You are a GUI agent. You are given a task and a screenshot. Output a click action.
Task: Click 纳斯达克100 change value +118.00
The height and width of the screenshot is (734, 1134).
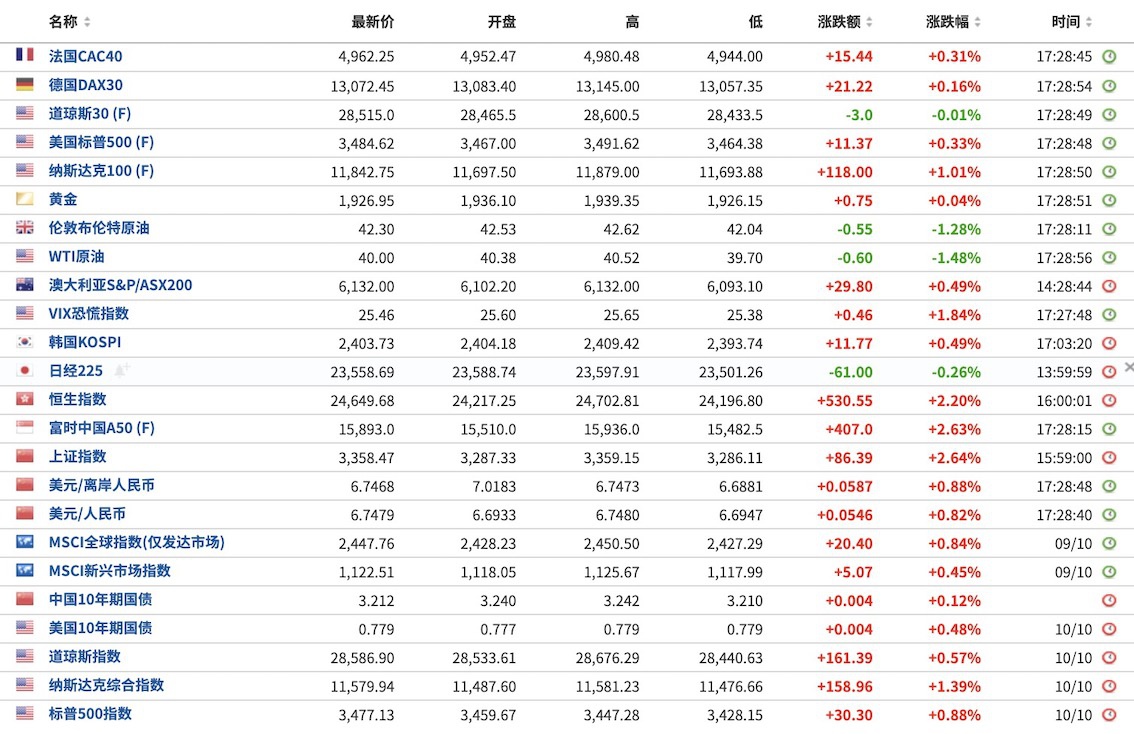click(x=845, y=172)
